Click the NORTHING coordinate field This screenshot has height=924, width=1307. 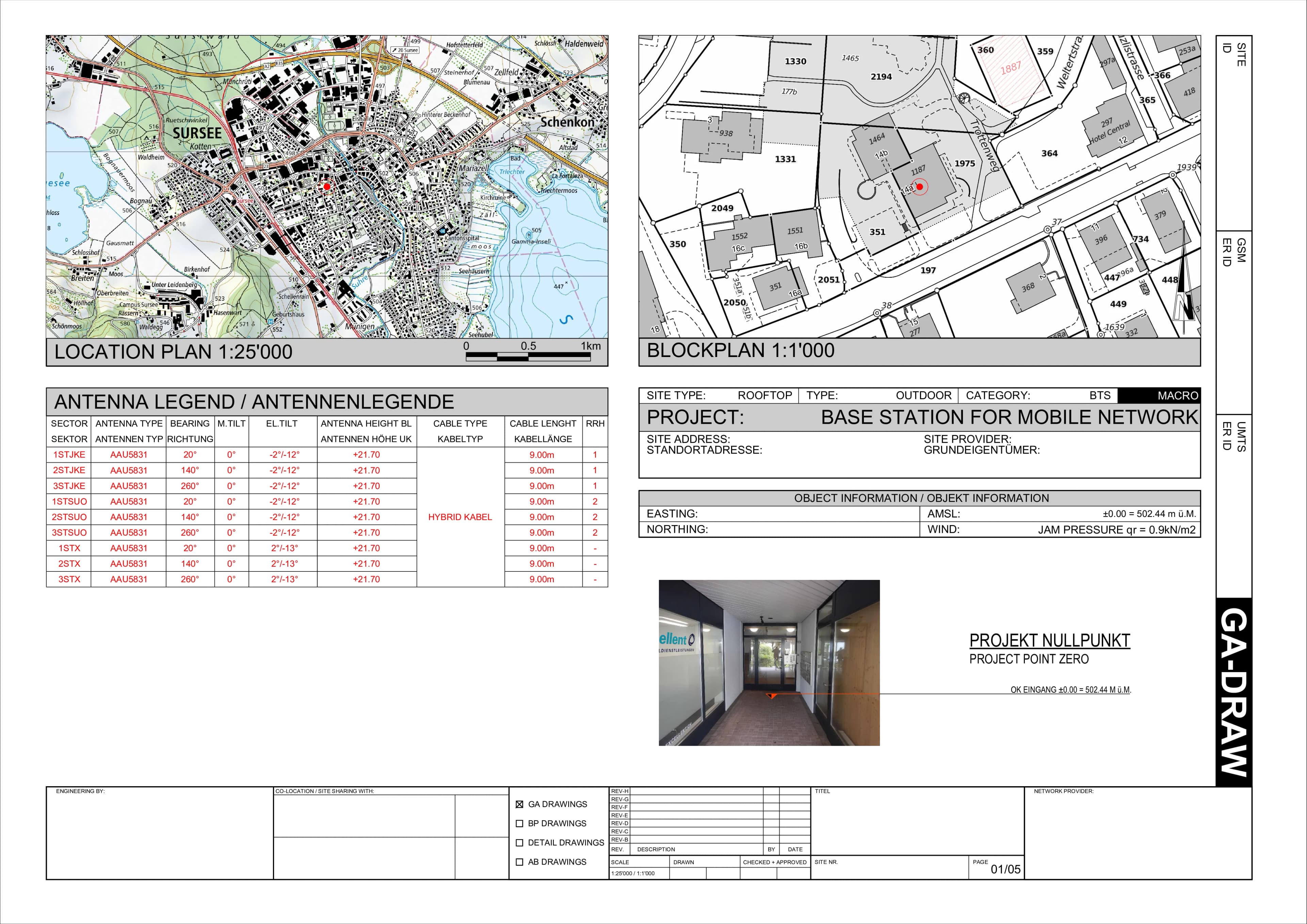click(x=779, y=530)
